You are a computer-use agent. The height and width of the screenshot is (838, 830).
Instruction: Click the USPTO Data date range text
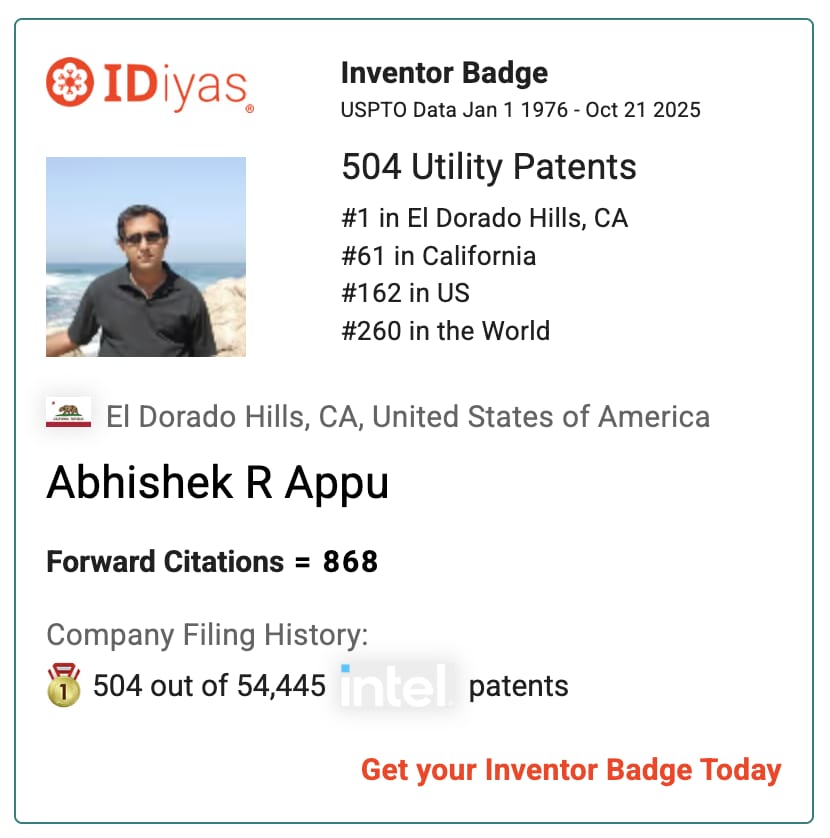[520, 109]
